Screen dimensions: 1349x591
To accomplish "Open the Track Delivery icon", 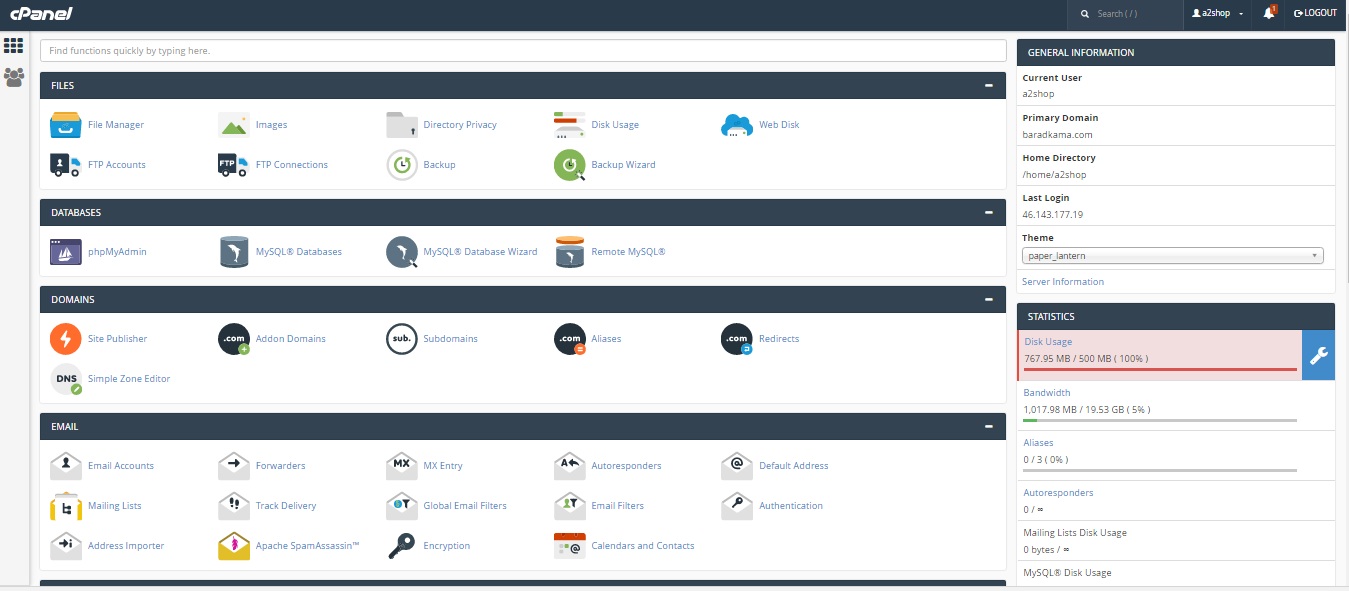I will [x=234, y=506].
